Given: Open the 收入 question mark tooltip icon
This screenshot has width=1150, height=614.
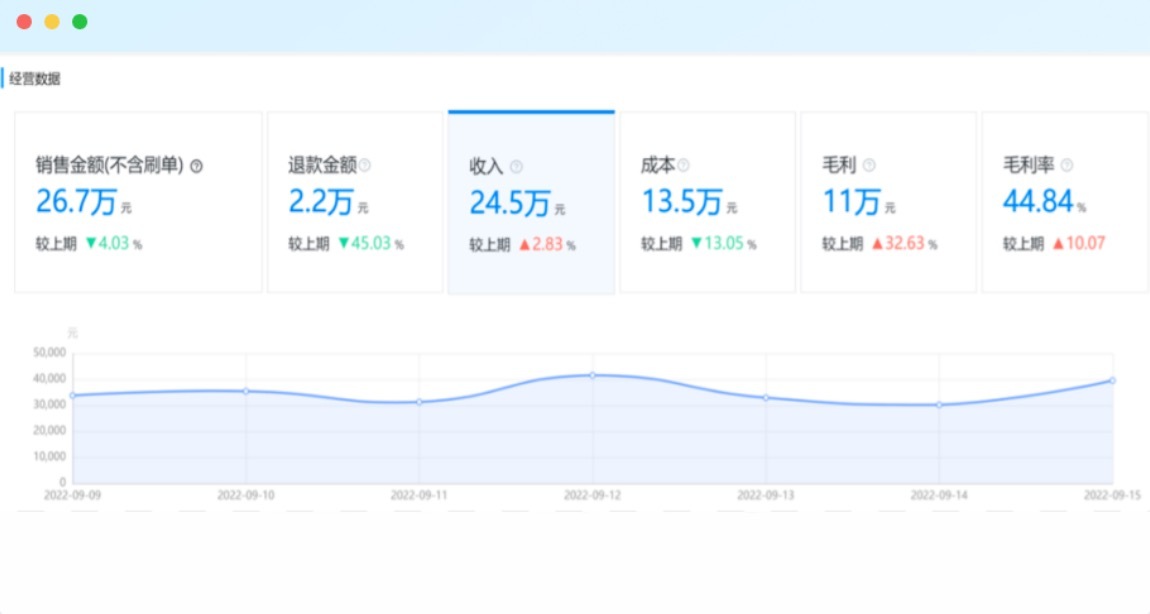Looking at the screenshot, I should tap(516, 167).
